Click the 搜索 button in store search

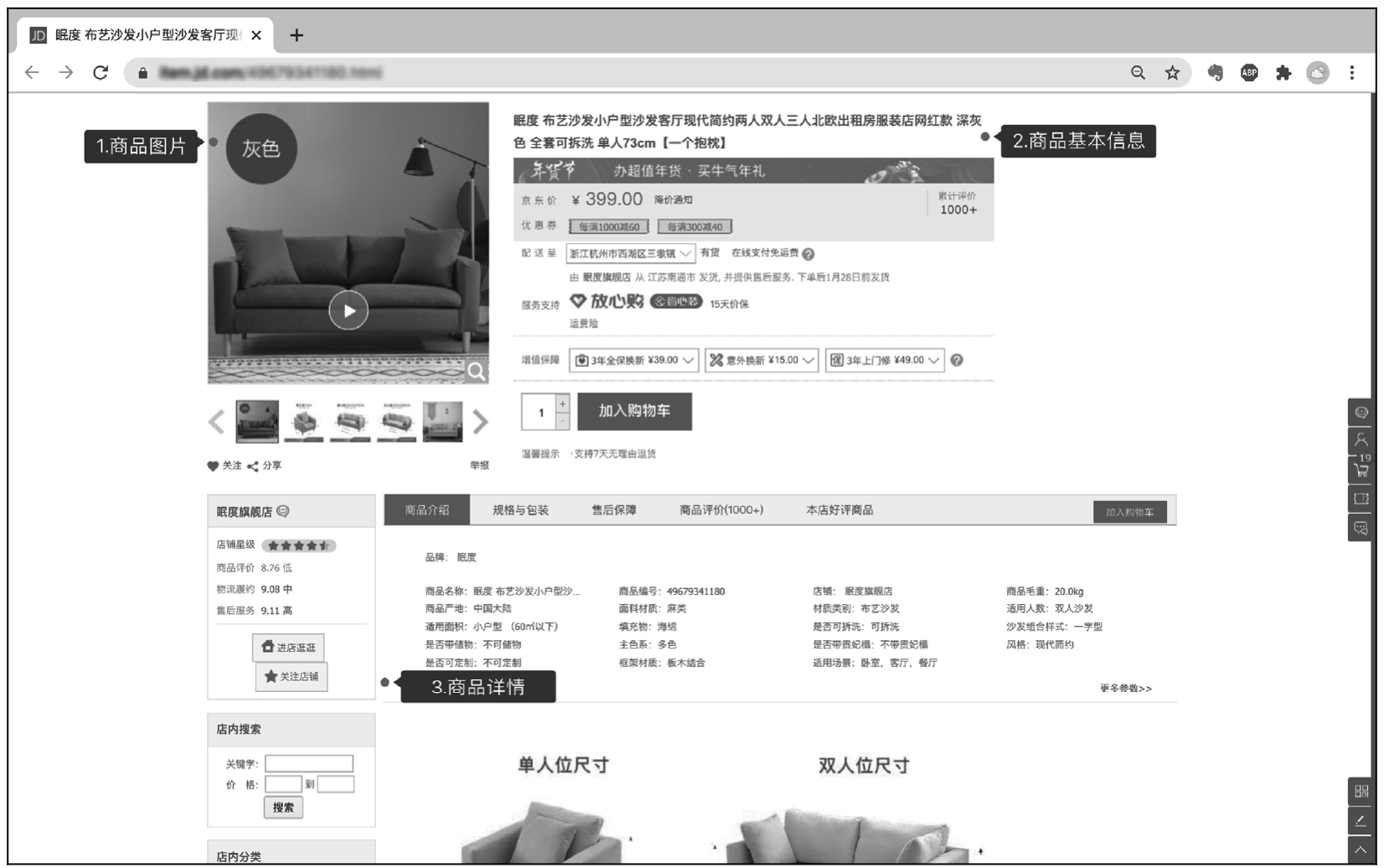coord(283,808)
